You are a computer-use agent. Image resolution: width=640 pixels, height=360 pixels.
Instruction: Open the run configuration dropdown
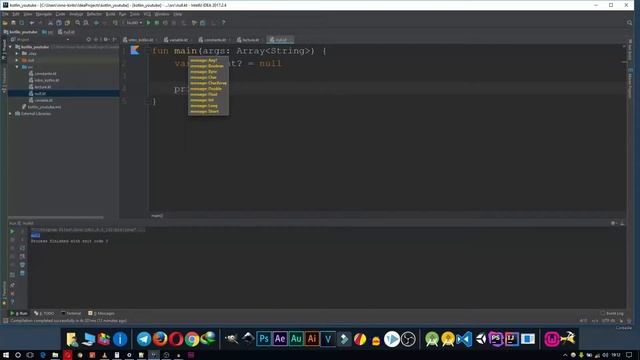(133, 23)
